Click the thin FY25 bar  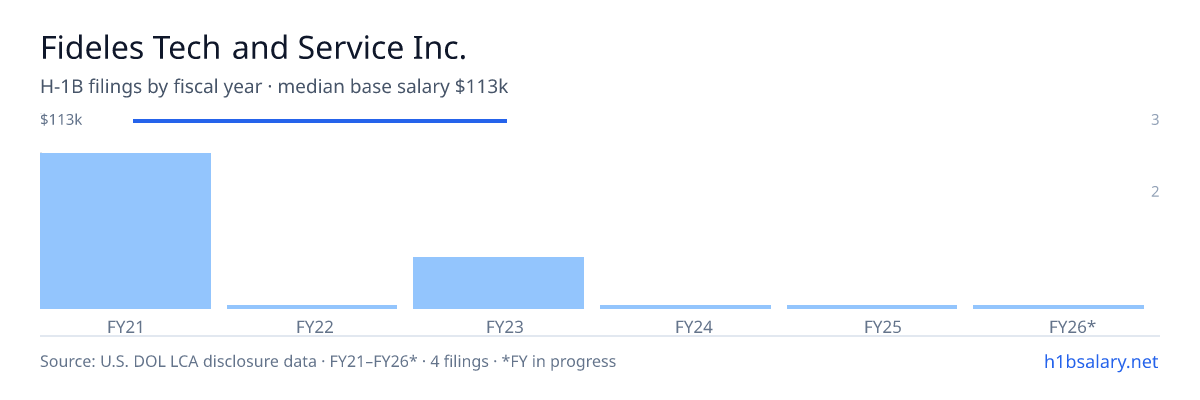[x=872, y=307]
